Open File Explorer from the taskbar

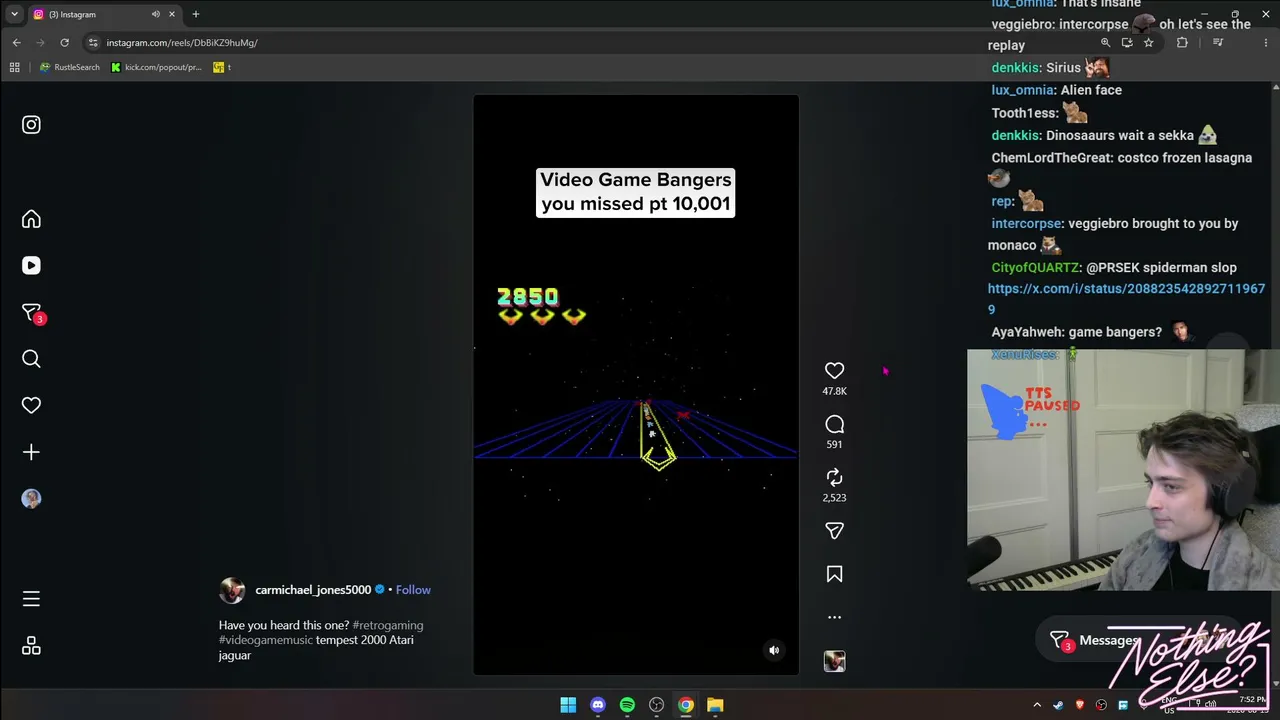point(715,705)
